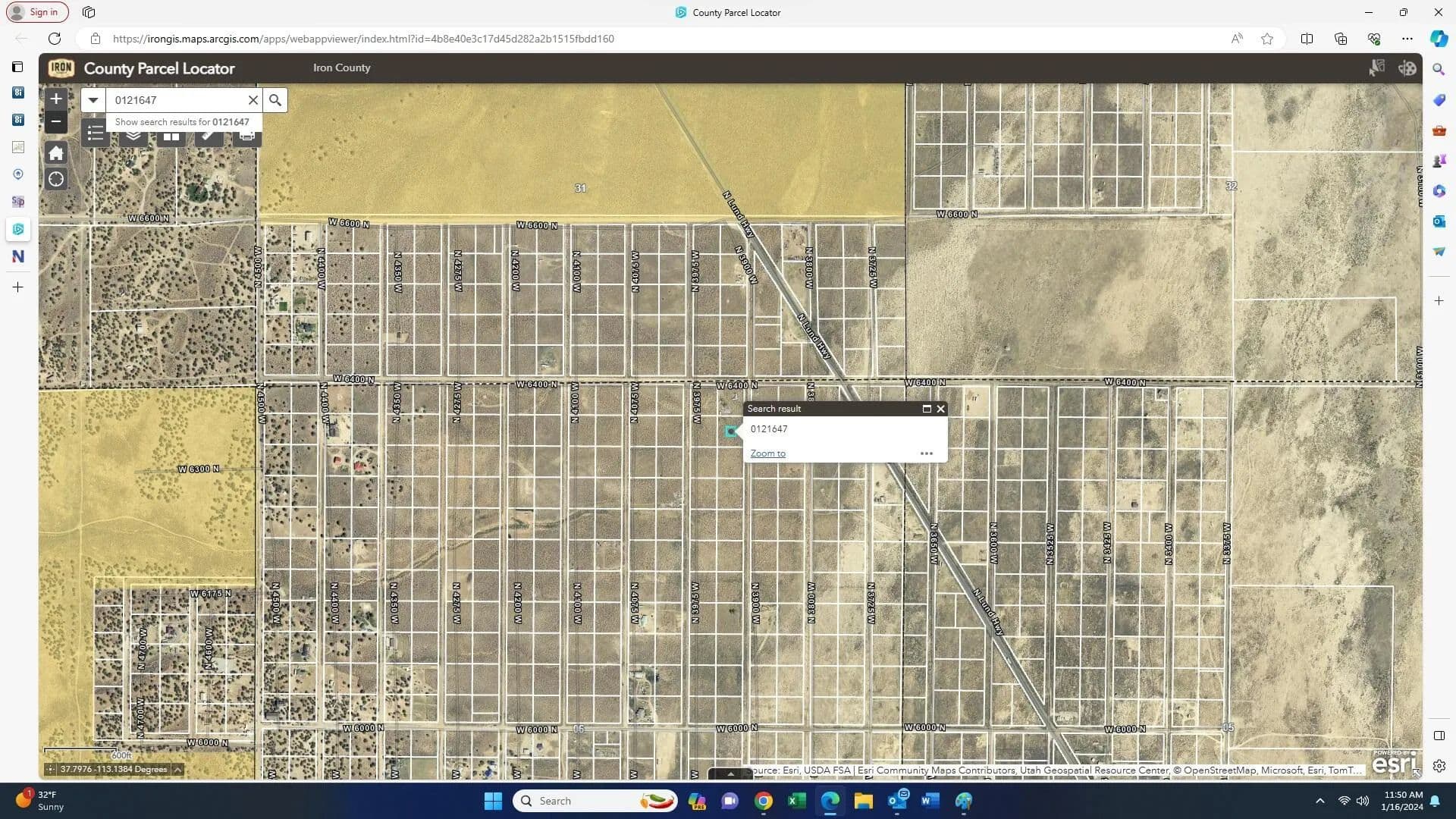
Task: Open Excel from the taskbar
Action: click(x=796, y=801)
